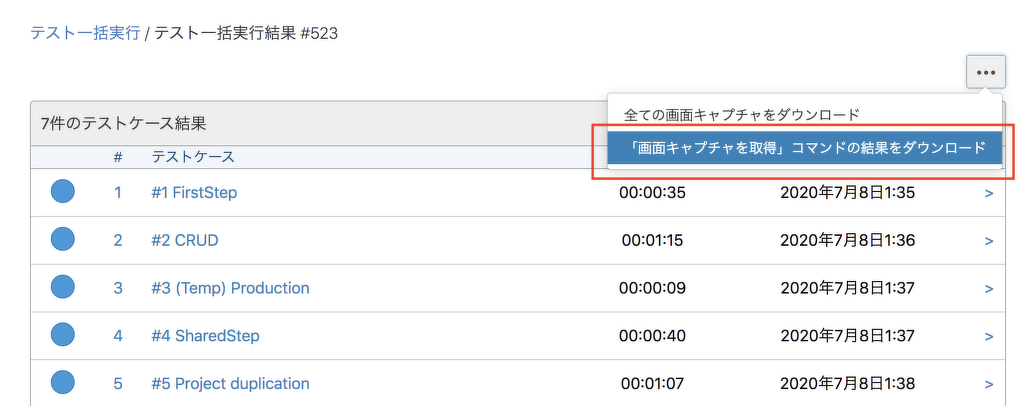Open the #1 FirstStep test case link

194,192
